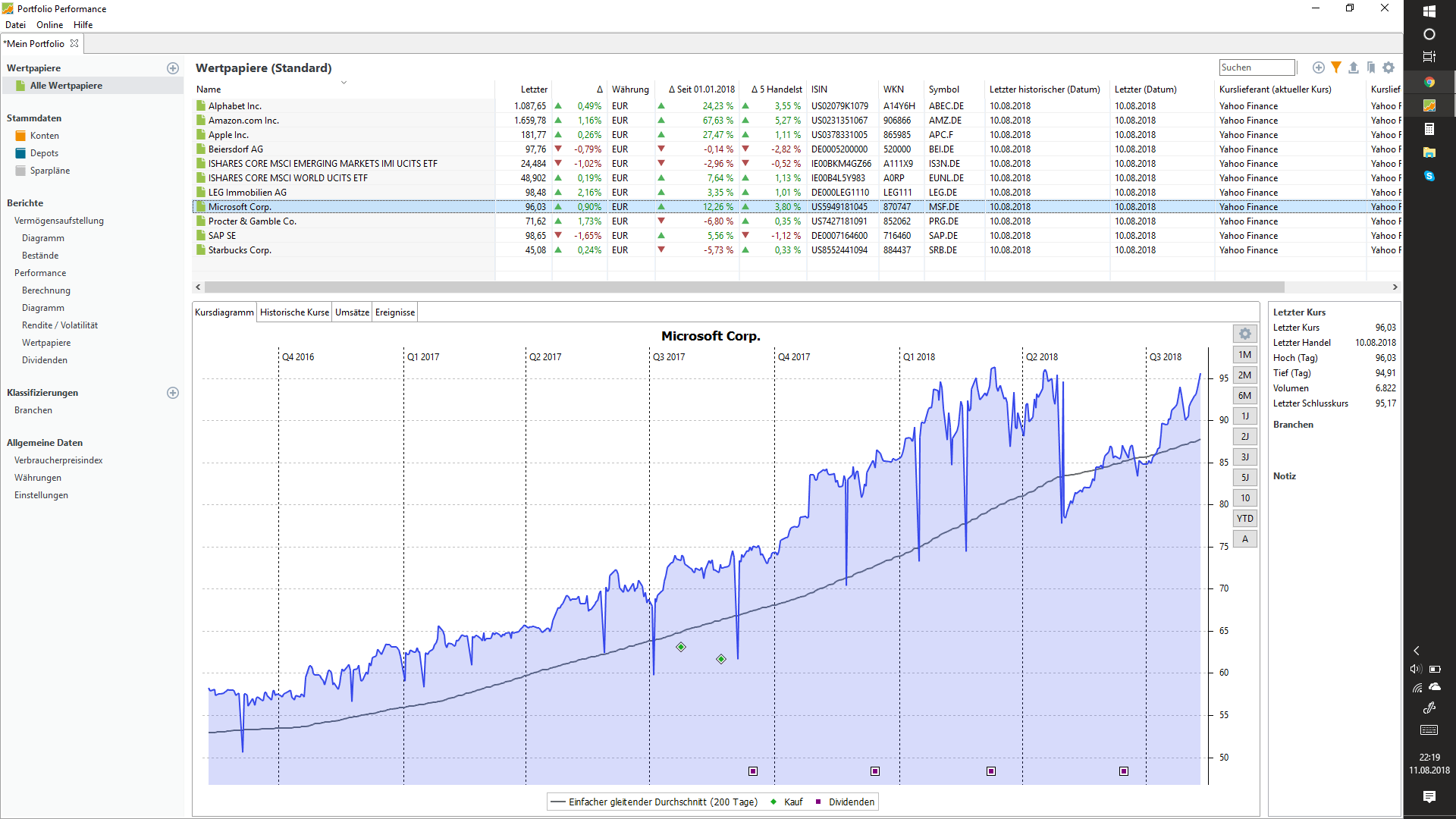1456x819 pixels.
Task: Open the chart configuration gear icon
Action: click(1245, 334)
